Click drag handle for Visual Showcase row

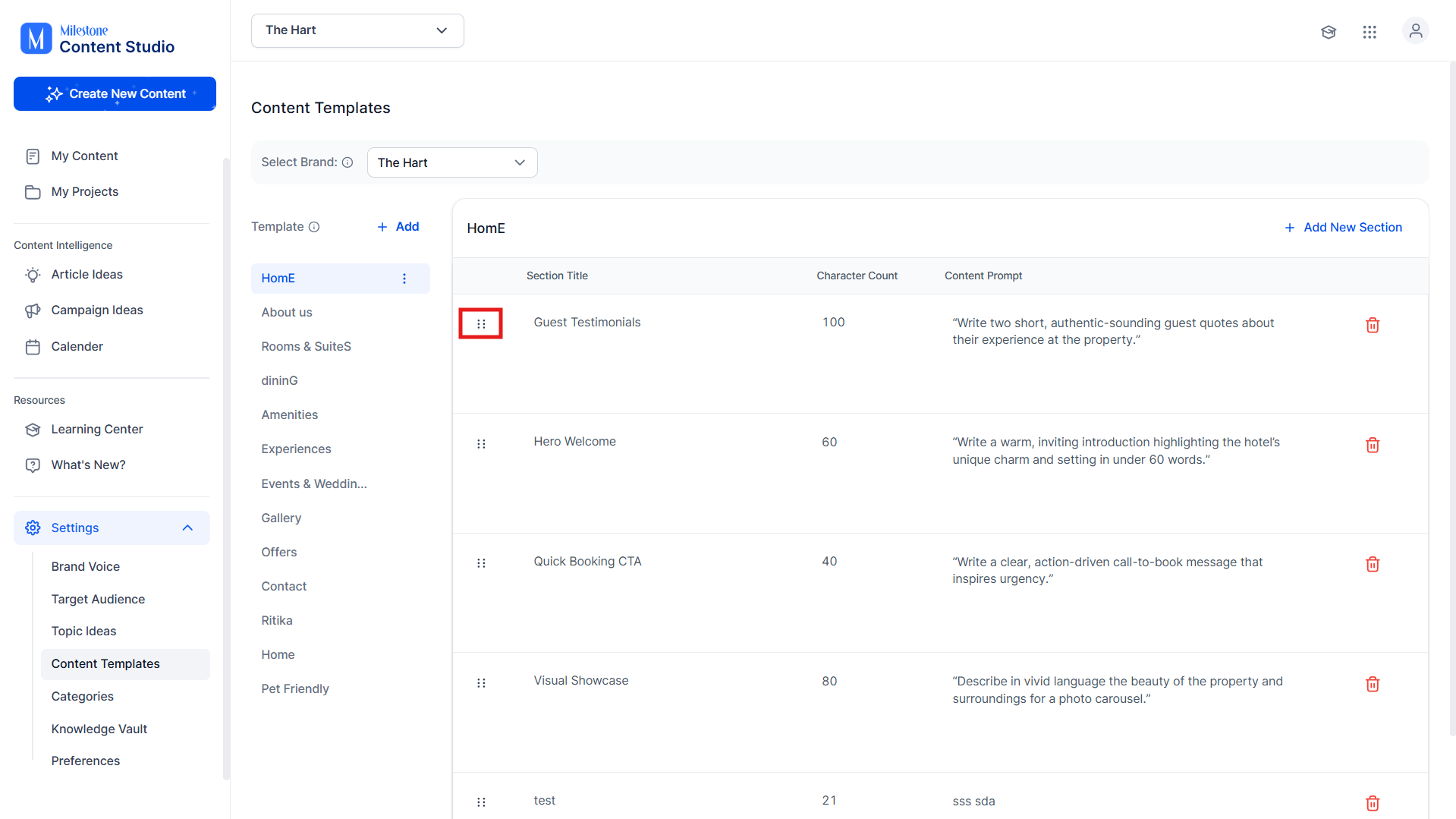pos(481,683)
